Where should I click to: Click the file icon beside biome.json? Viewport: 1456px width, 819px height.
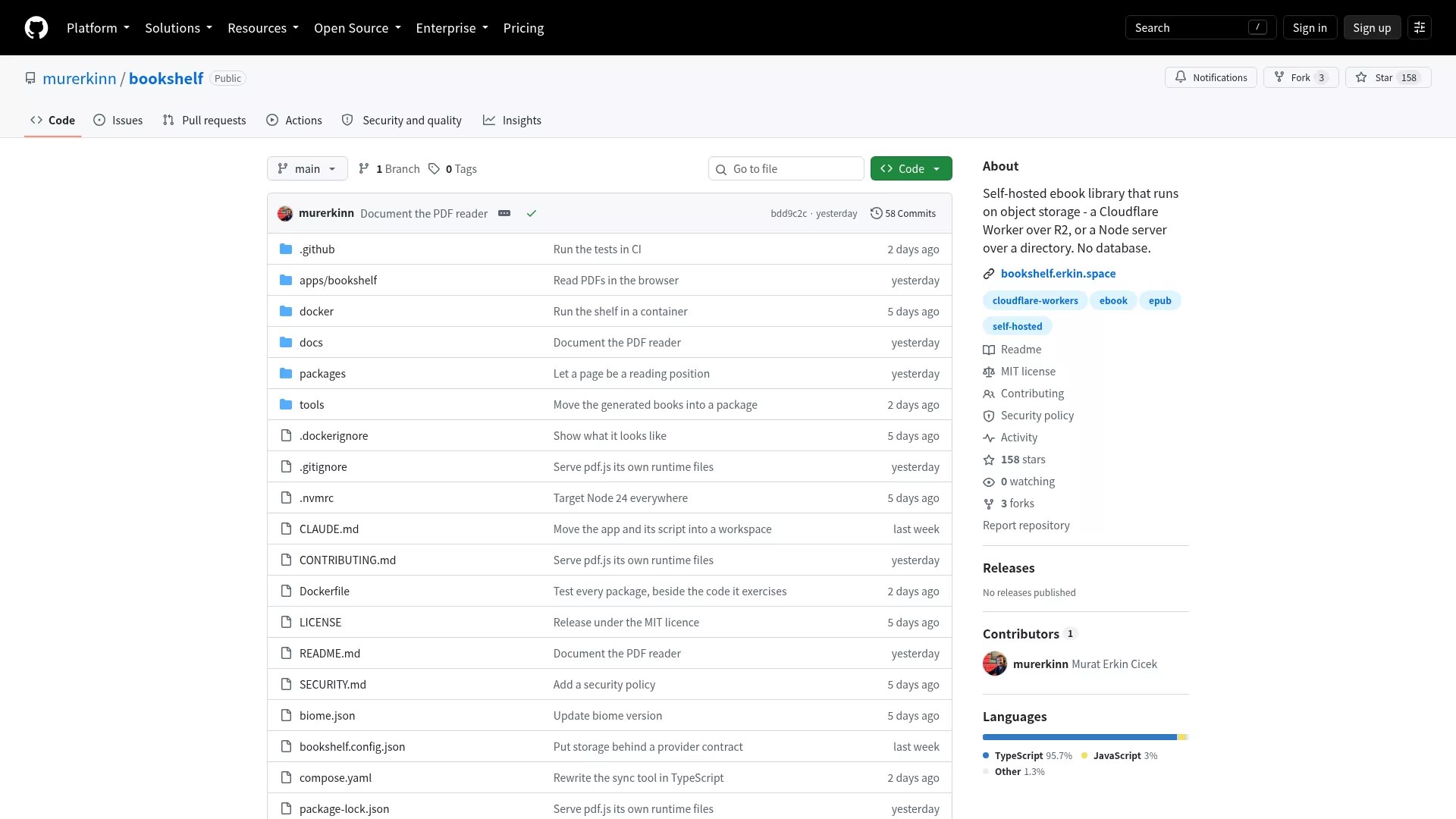point(286,715)
